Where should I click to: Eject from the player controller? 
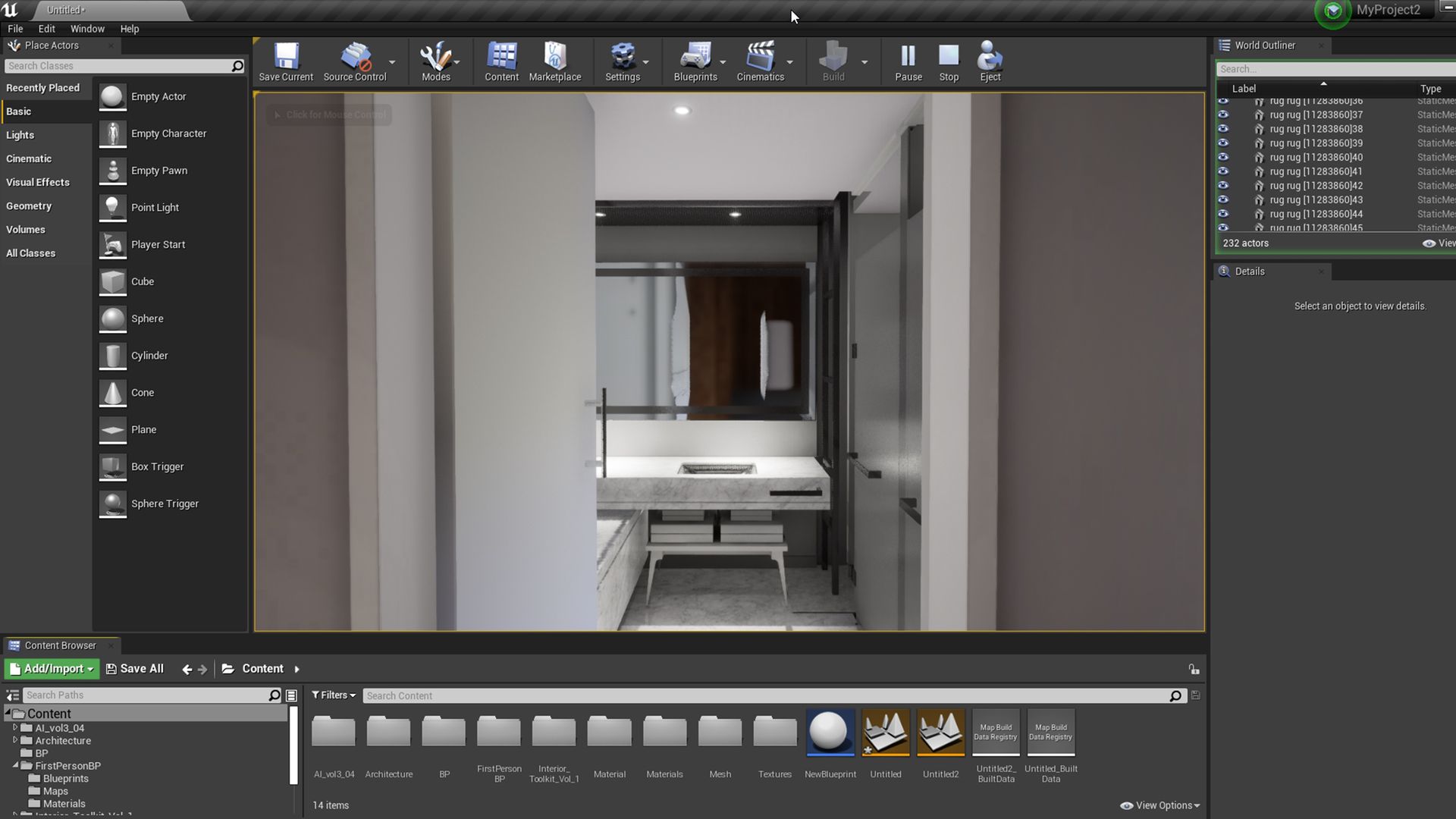pos(990,61)
